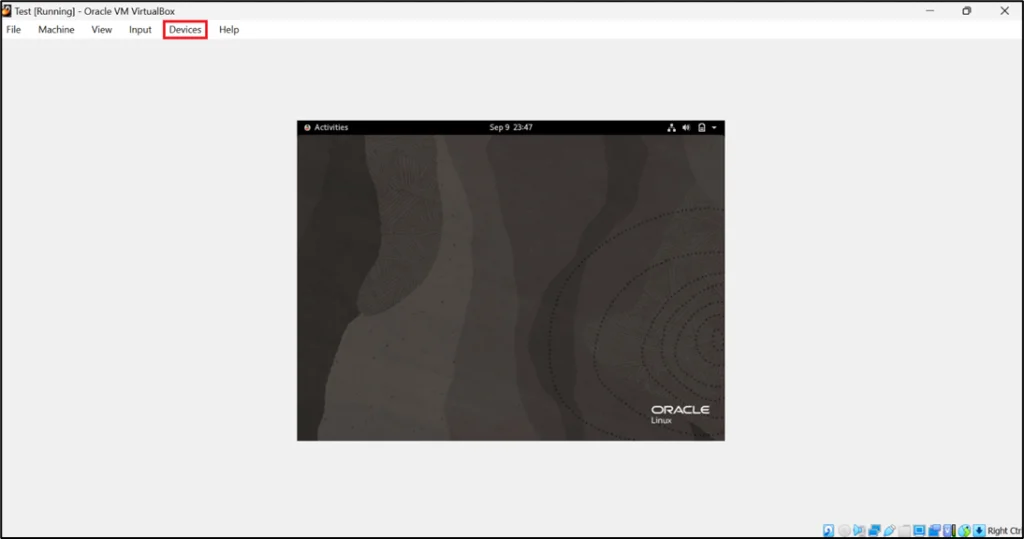
Task: Click the guest network icon in top bar
Action: pyautogui.click(x=671, y=127)
